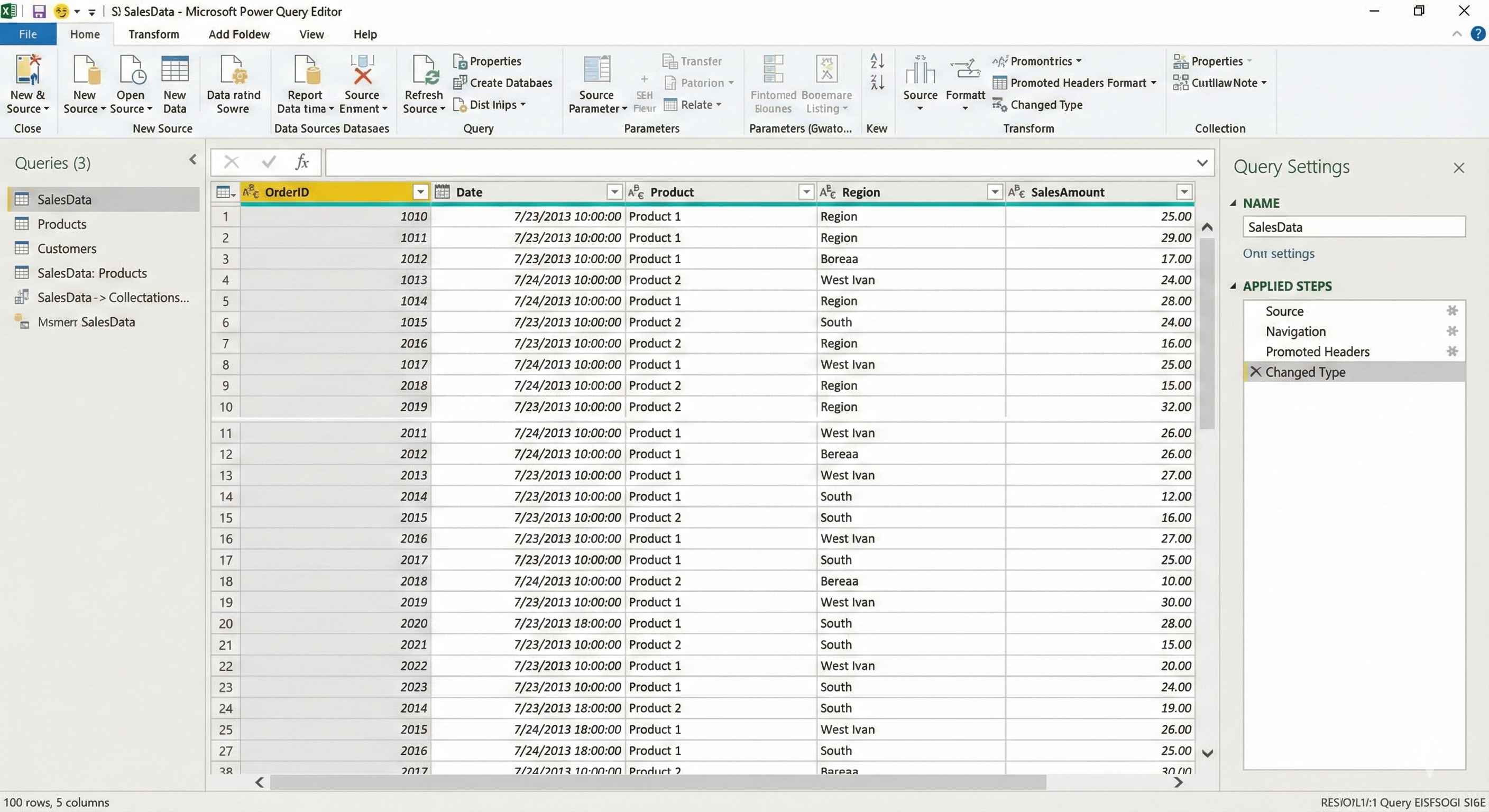The height and width of the screenshot is (812, 1489).
Task: Collapse the APPLIED STEPS section
Action: click(1234, 285)
